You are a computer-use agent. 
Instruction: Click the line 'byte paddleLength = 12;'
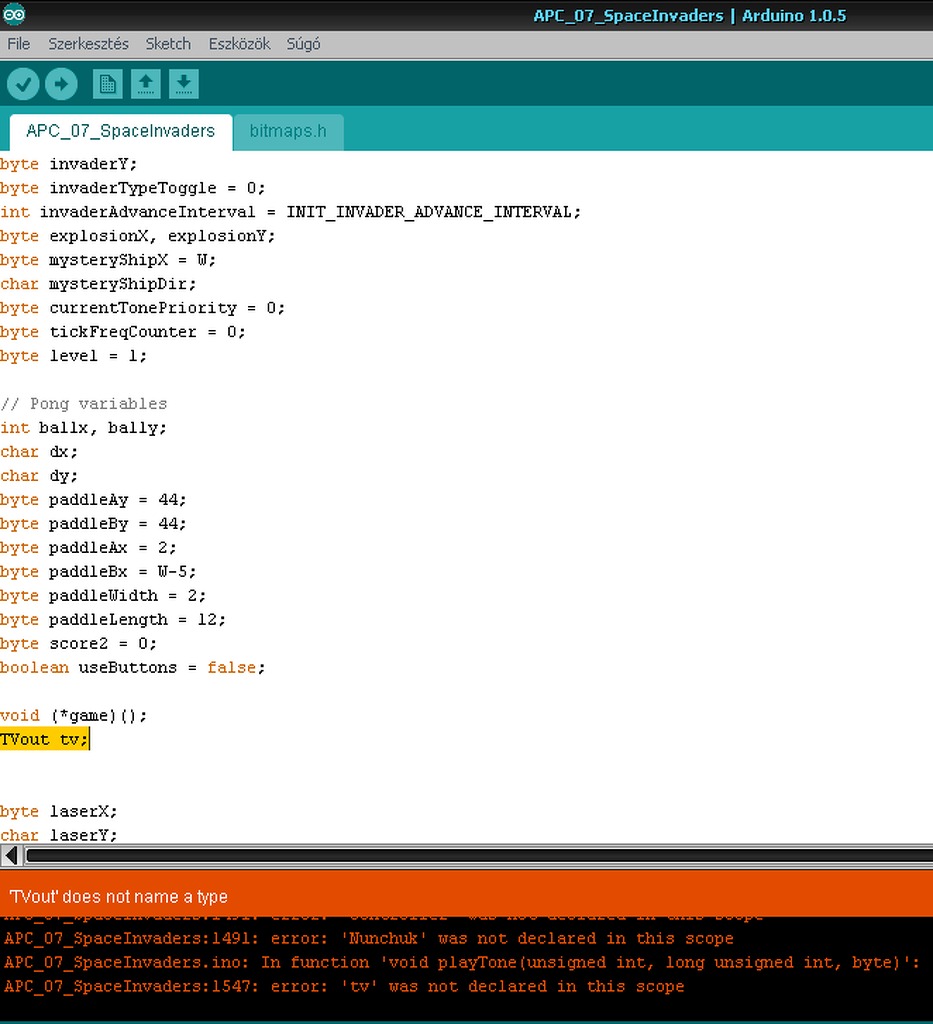(x=113, y=620)
